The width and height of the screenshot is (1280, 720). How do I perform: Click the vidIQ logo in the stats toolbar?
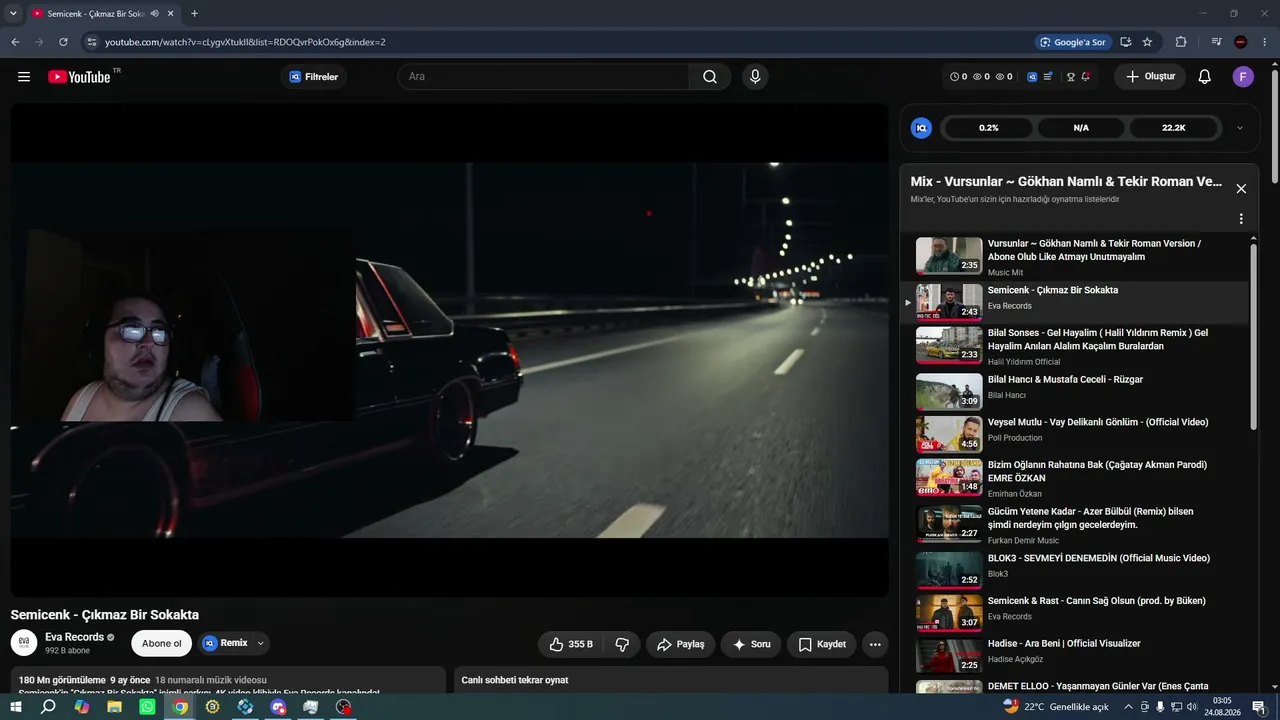pyautogui.click(x=1032, y=77)
